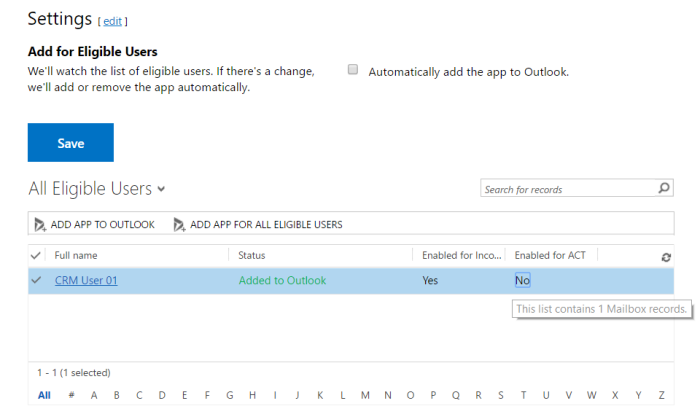Click the Add App for All Eligible Users icon

(179, 225)
